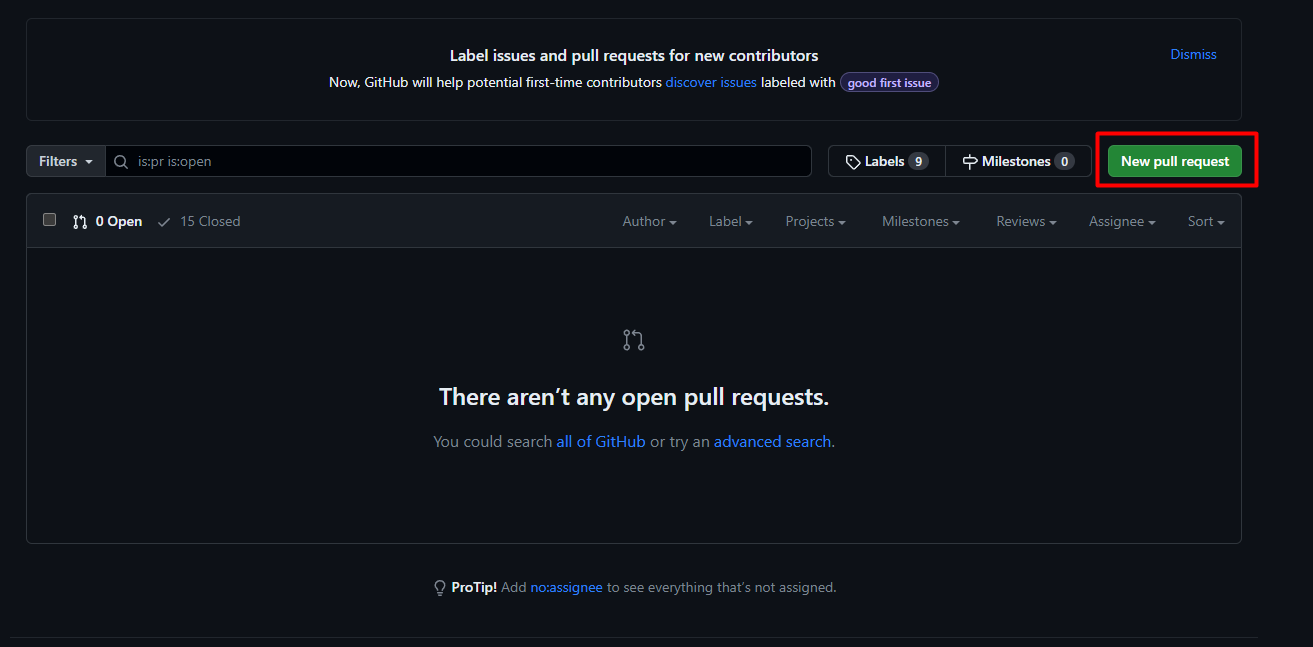Click the pull request icon beside 0 Open

pyautogui.click(x=80, y=222)
